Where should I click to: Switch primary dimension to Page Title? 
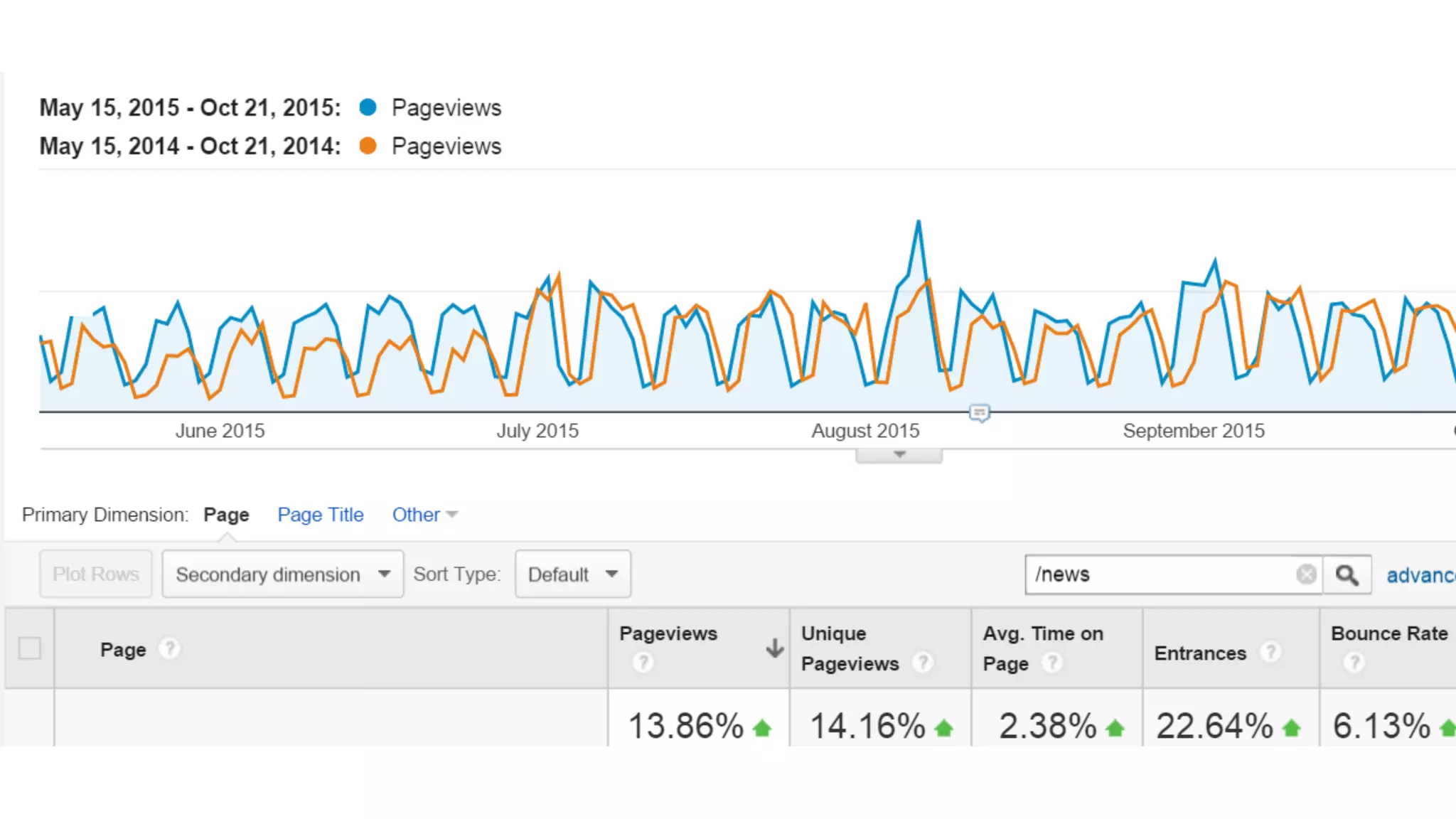[x=320, y=515]
